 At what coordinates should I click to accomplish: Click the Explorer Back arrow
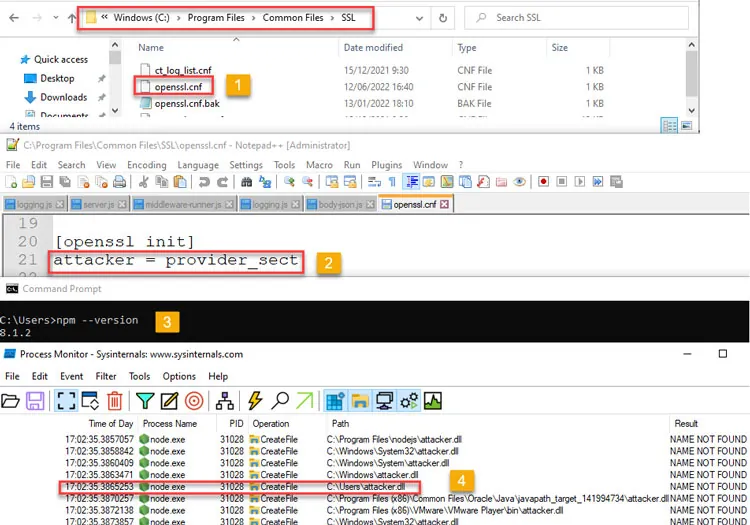pos(14,18)
